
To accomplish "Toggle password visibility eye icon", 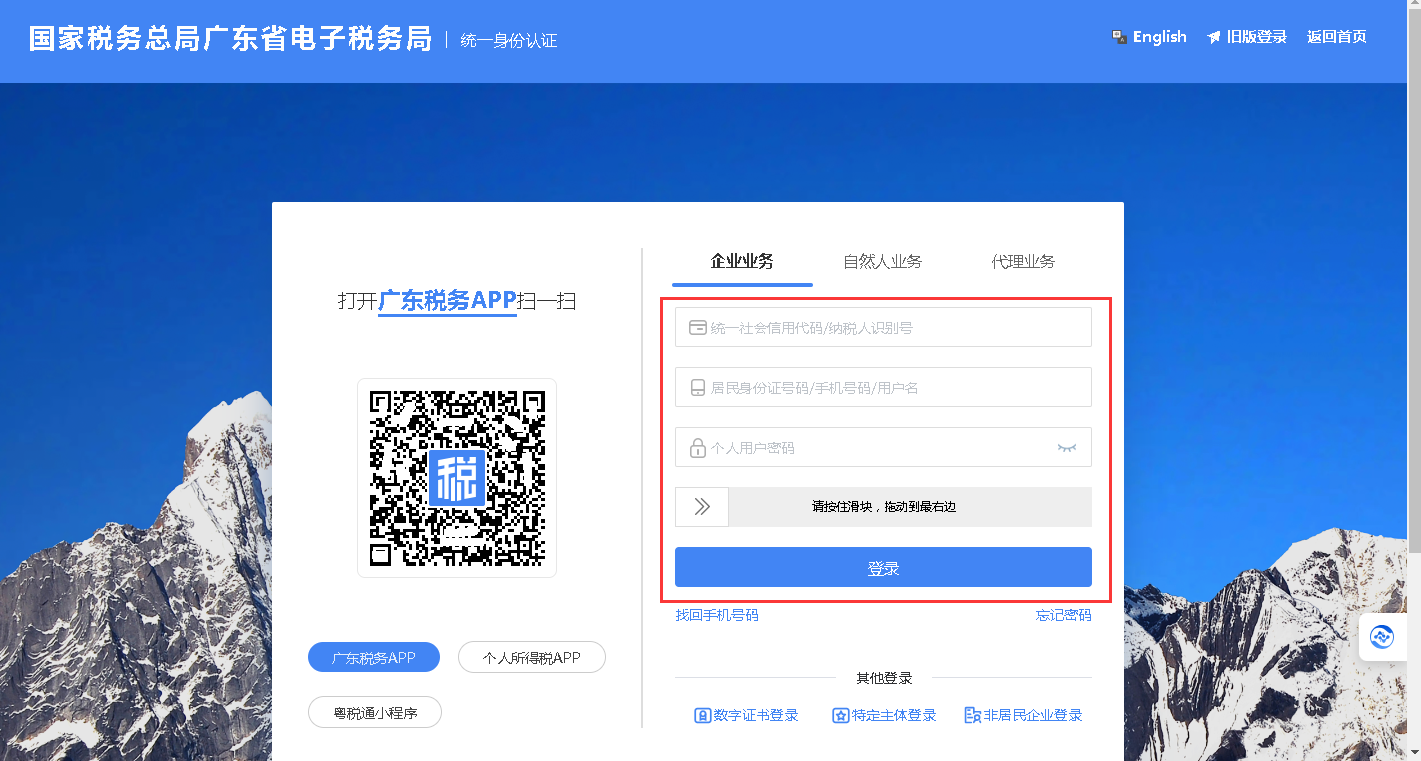I will coord(1067,448).
